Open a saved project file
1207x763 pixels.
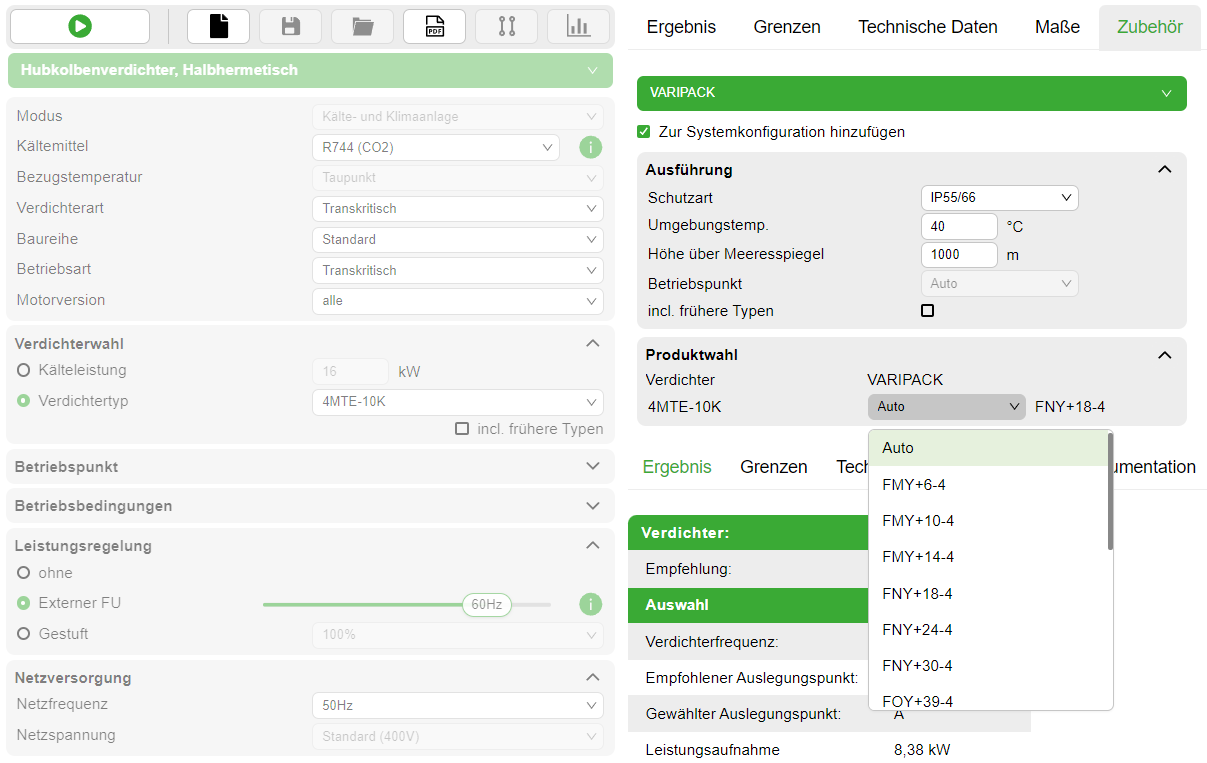[362, 26]
